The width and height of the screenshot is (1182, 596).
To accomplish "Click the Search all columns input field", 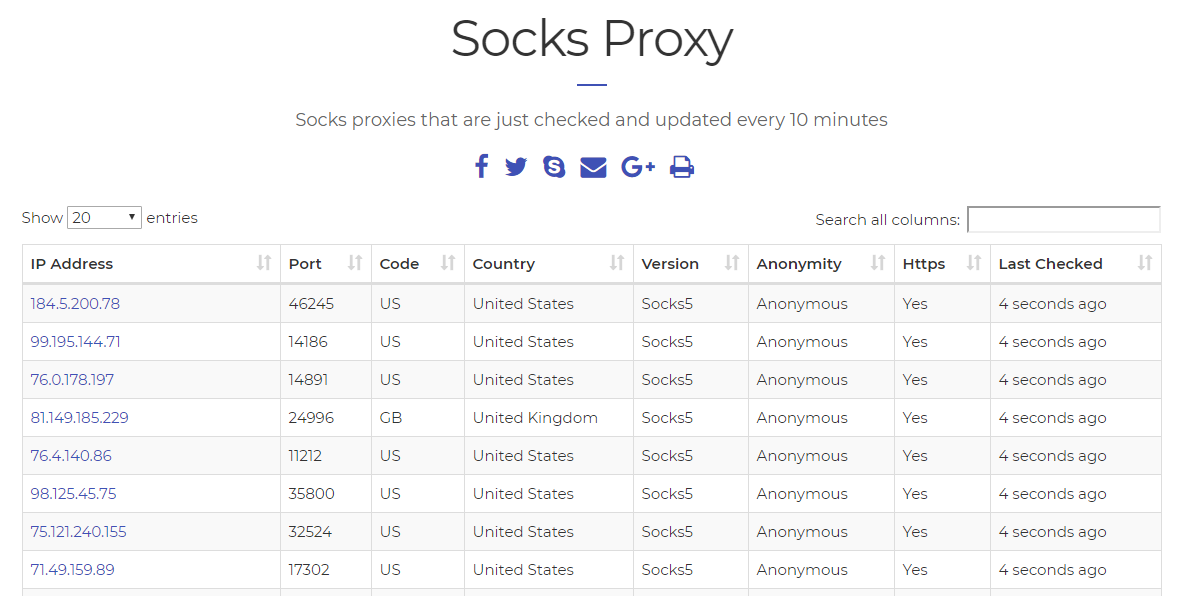I will (1064, 219).
